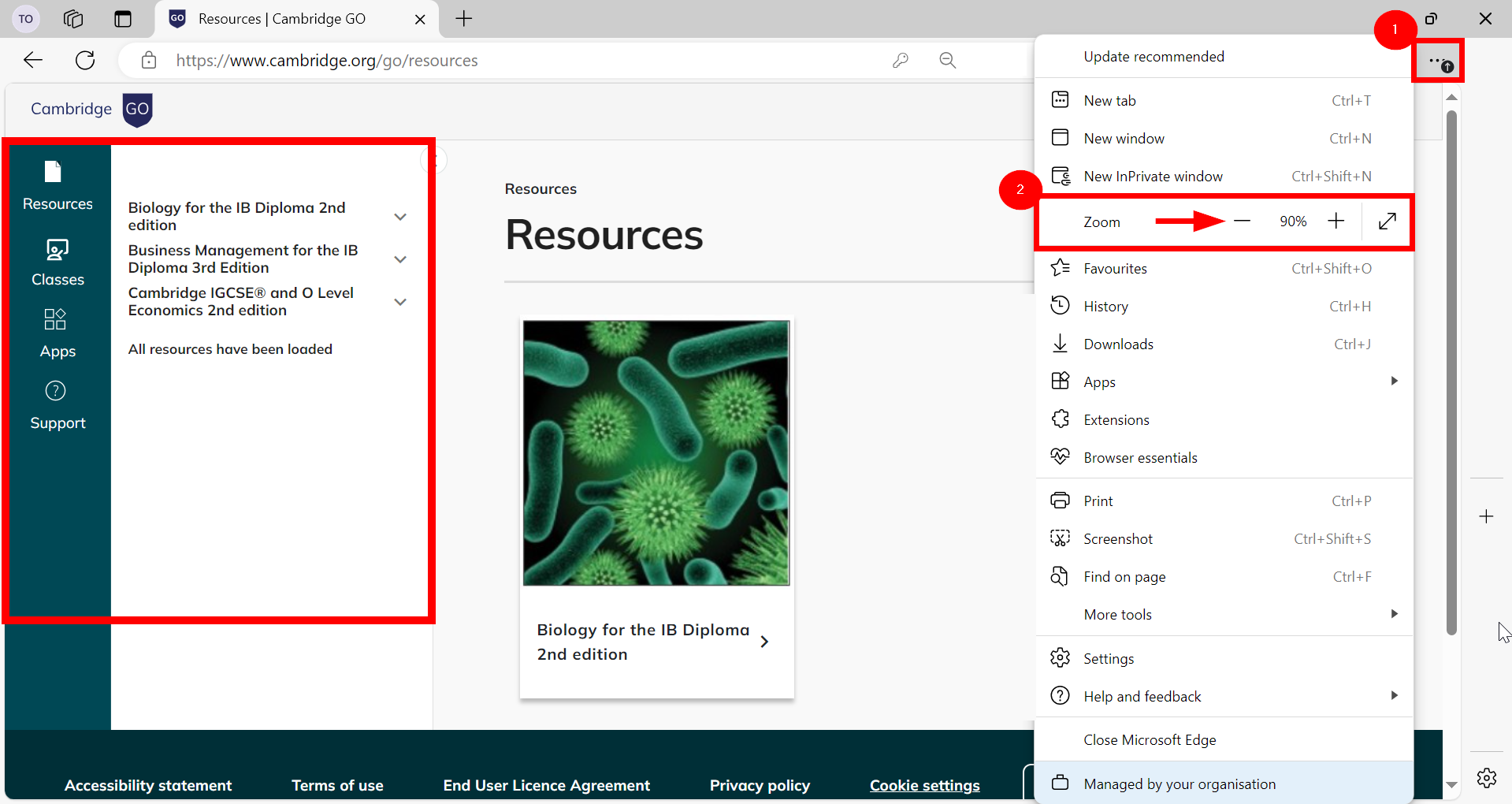Open Support in the left sidebar
Image resolution: width=1512 pixels, height=804 pixels.
pyautogui.click(x=58, y=405)
